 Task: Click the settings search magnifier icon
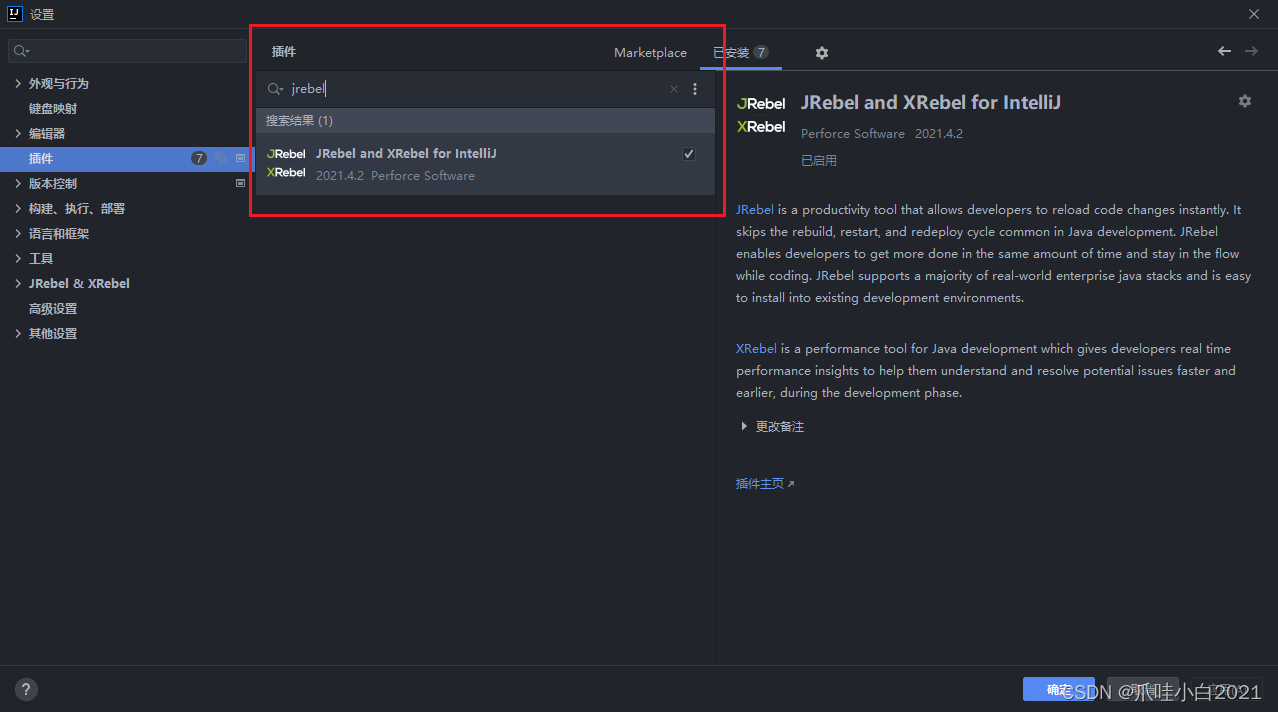tap(22, 51)
